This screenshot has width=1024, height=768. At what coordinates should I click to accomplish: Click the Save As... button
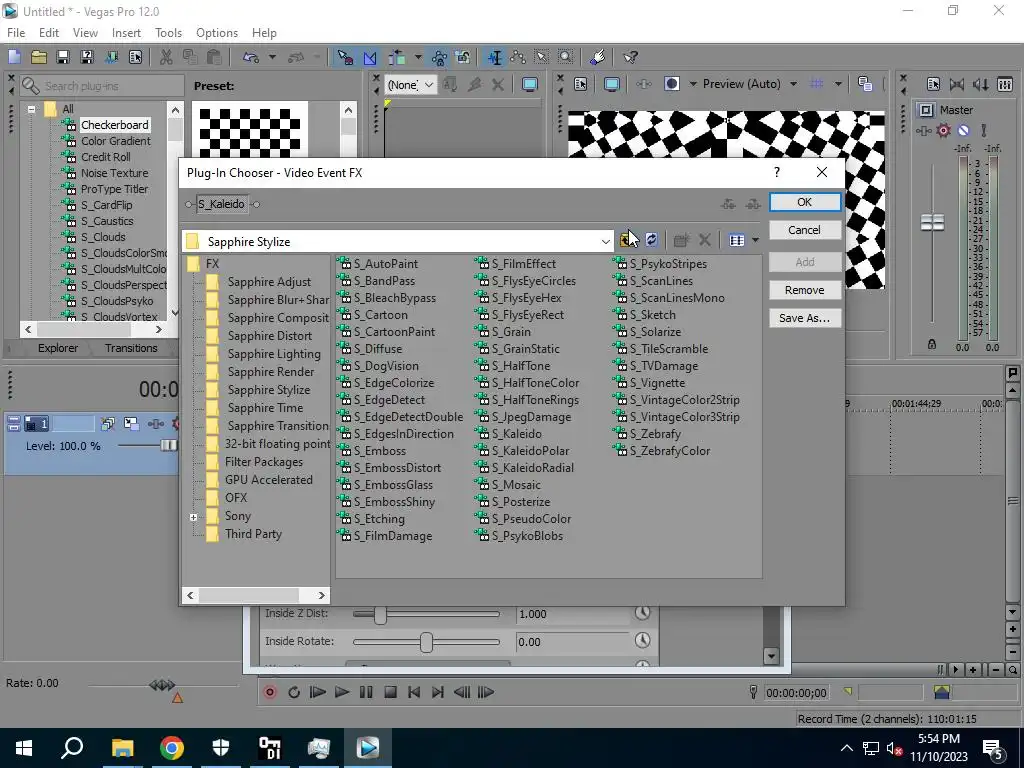(805, 318)
